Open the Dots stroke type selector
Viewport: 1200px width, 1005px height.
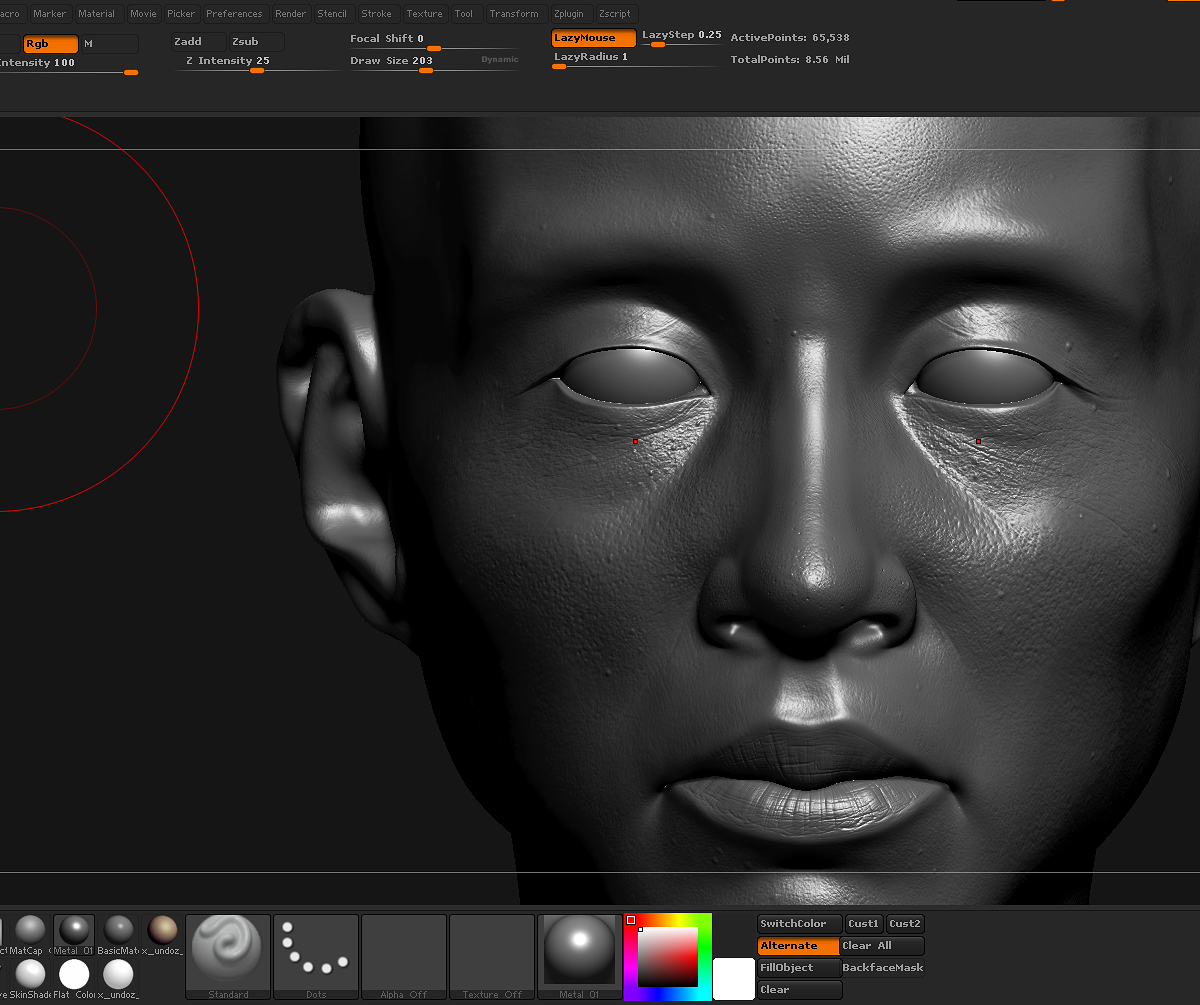[x=316, y=957]
